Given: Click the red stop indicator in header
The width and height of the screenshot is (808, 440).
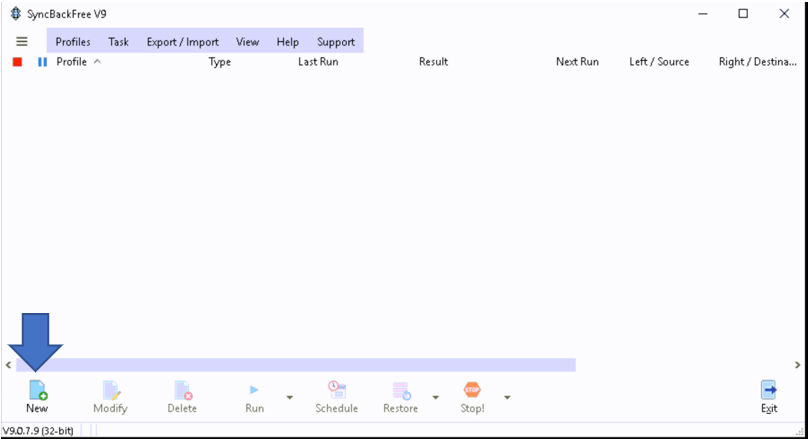Looking at the screenshot, I should [x=17, y=62].
